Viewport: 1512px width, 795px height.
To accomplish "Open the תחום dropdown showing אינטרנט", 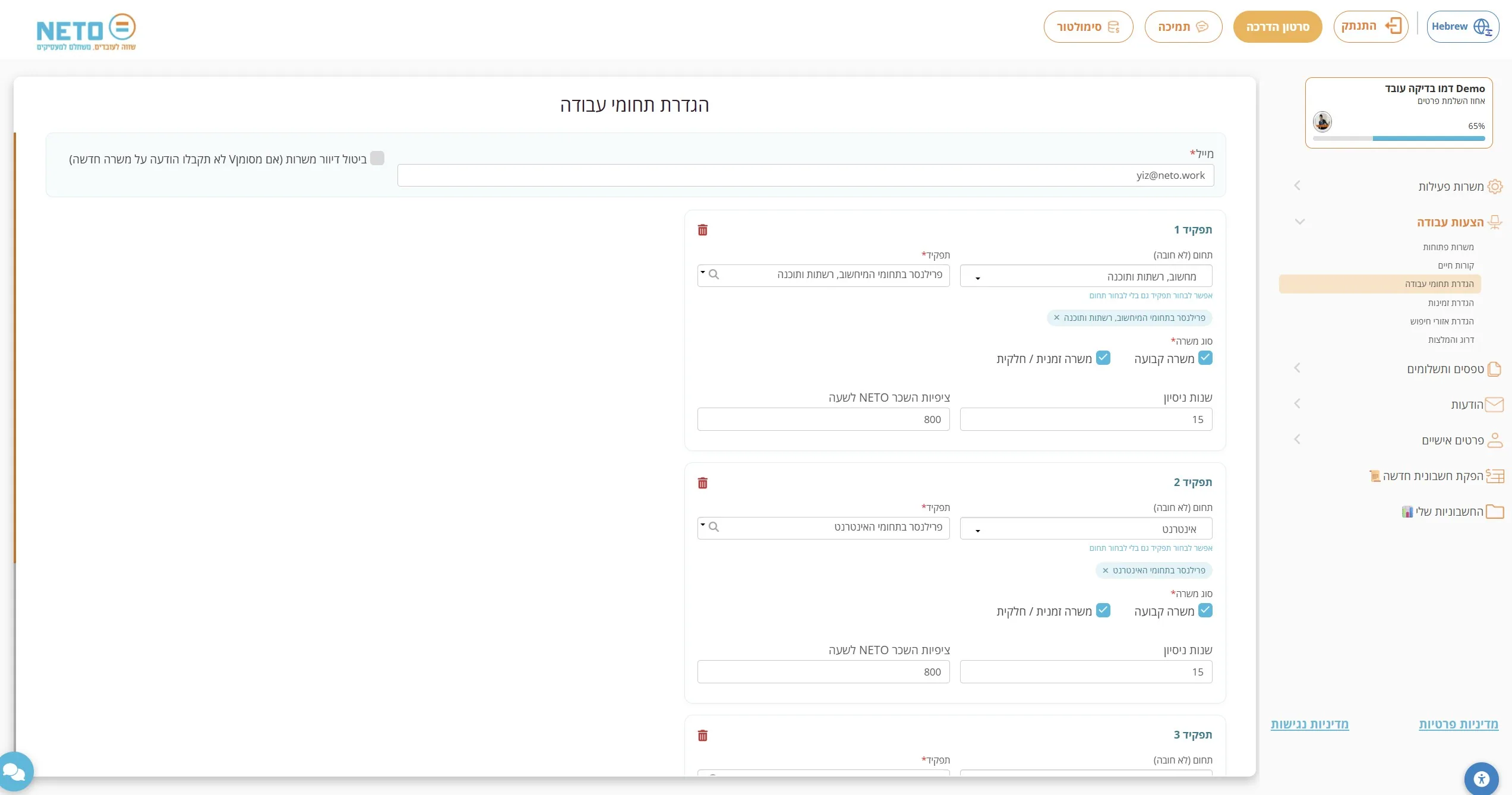I will pyautogui.click(x=1086, y=529).
